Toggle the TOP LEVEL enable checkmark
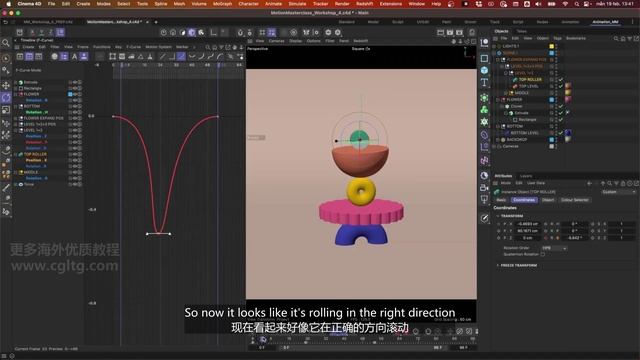Screen dimensions: 640x360 coord(560,86)
